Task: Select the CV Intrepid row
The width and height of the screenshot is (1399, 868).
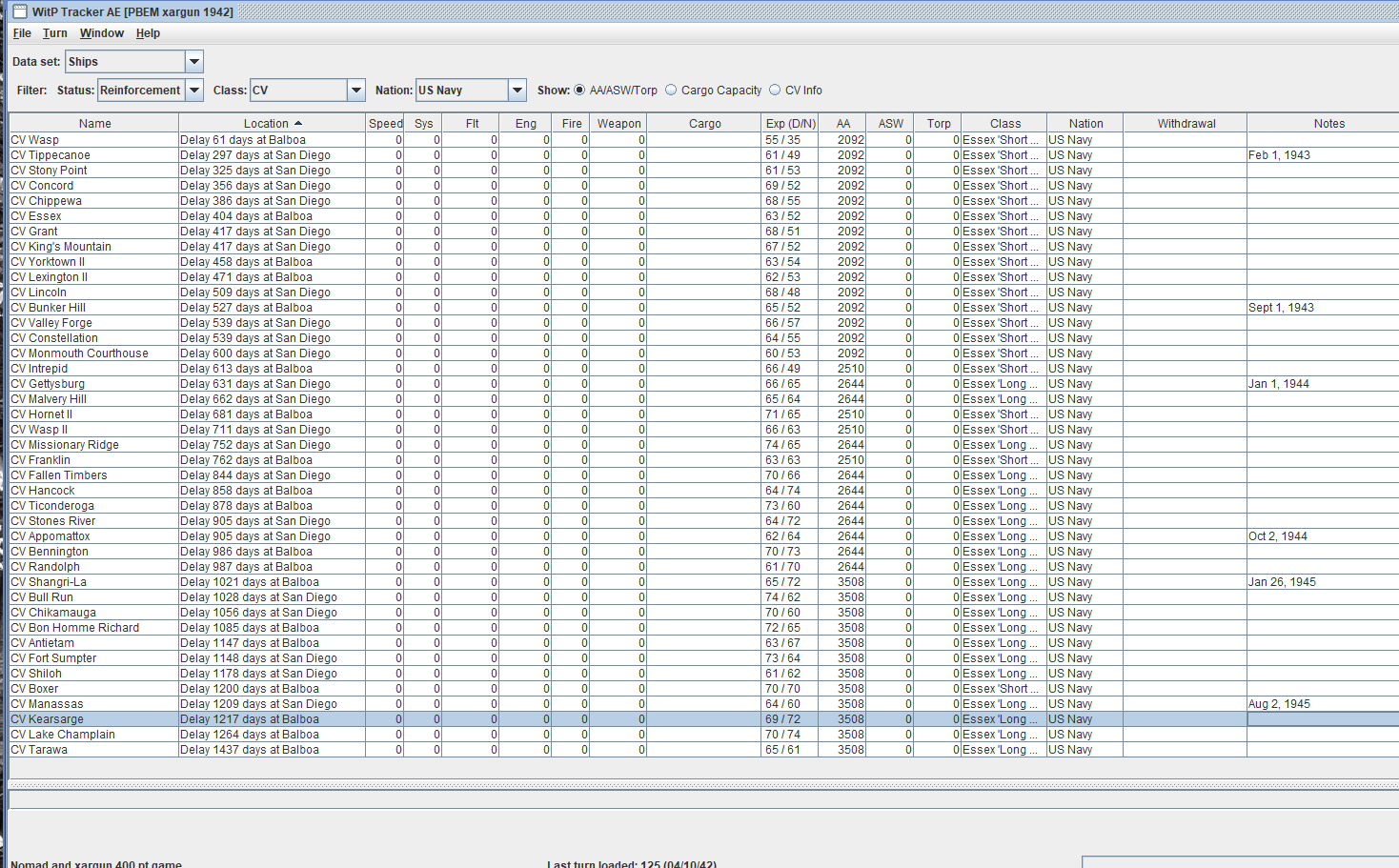Action: point(704,369)
